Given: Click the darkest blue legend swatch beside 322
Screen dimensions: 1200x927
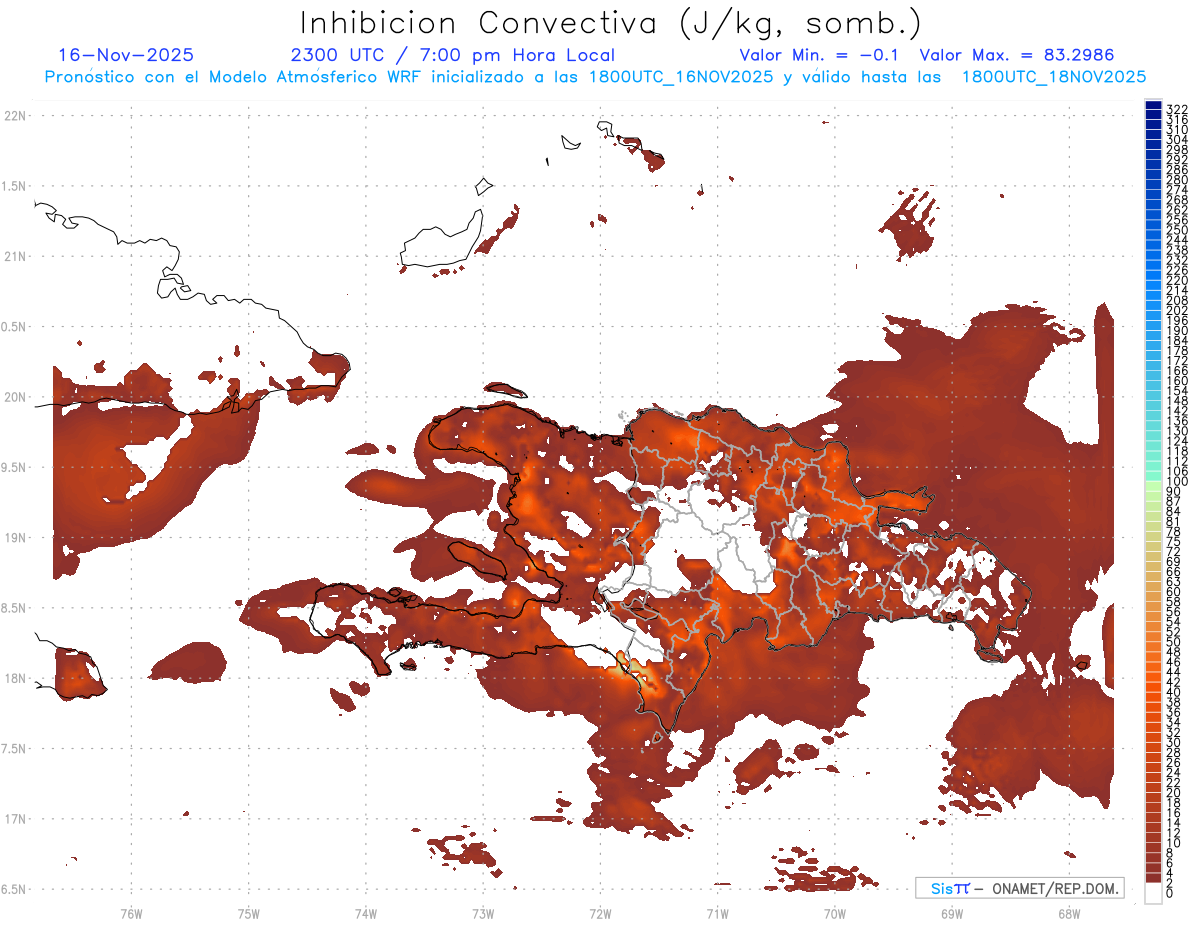Looking at the screenshot, I should pos(1153,104).
